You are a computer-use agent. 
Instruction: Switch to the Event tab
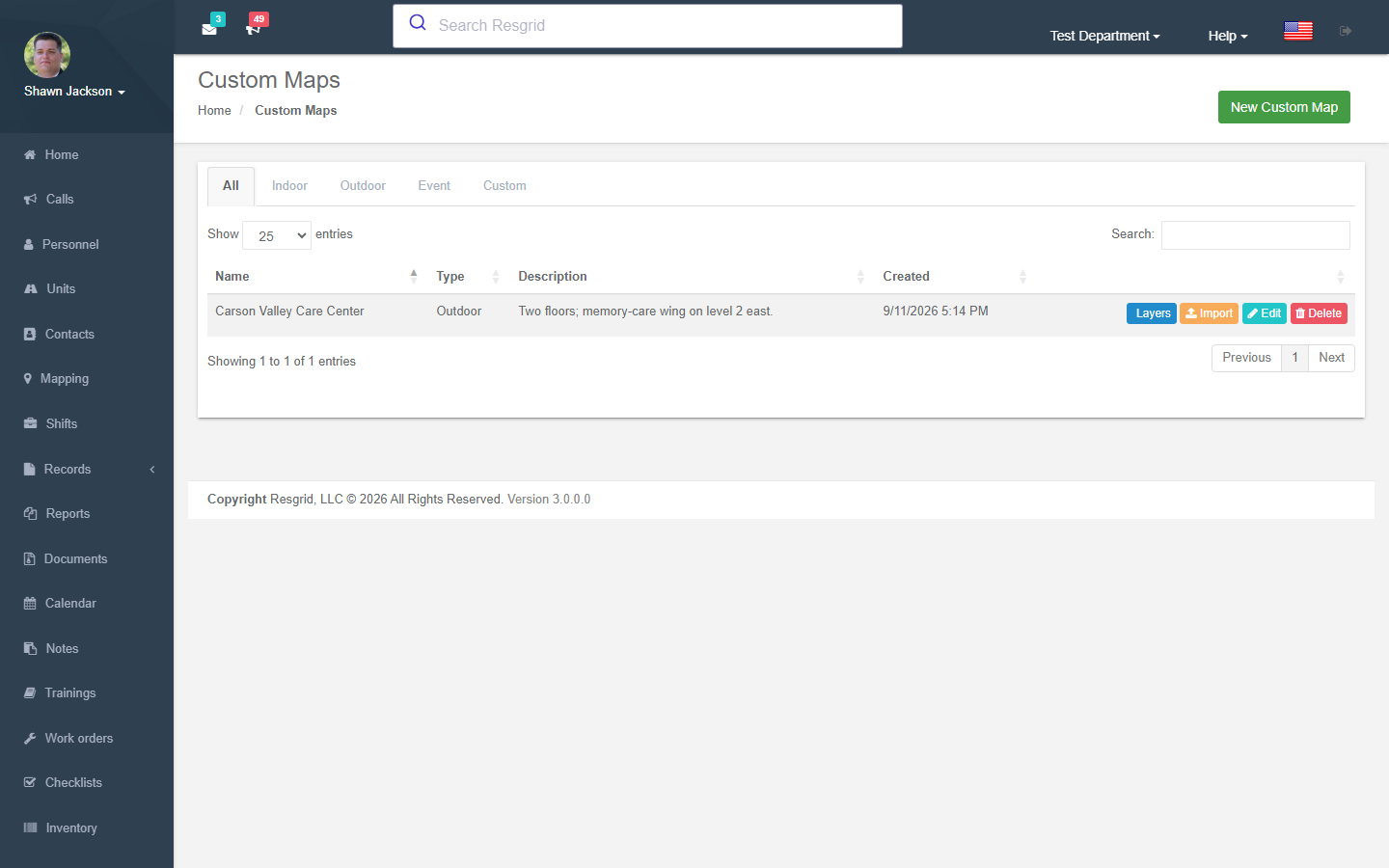pos(434,186)
